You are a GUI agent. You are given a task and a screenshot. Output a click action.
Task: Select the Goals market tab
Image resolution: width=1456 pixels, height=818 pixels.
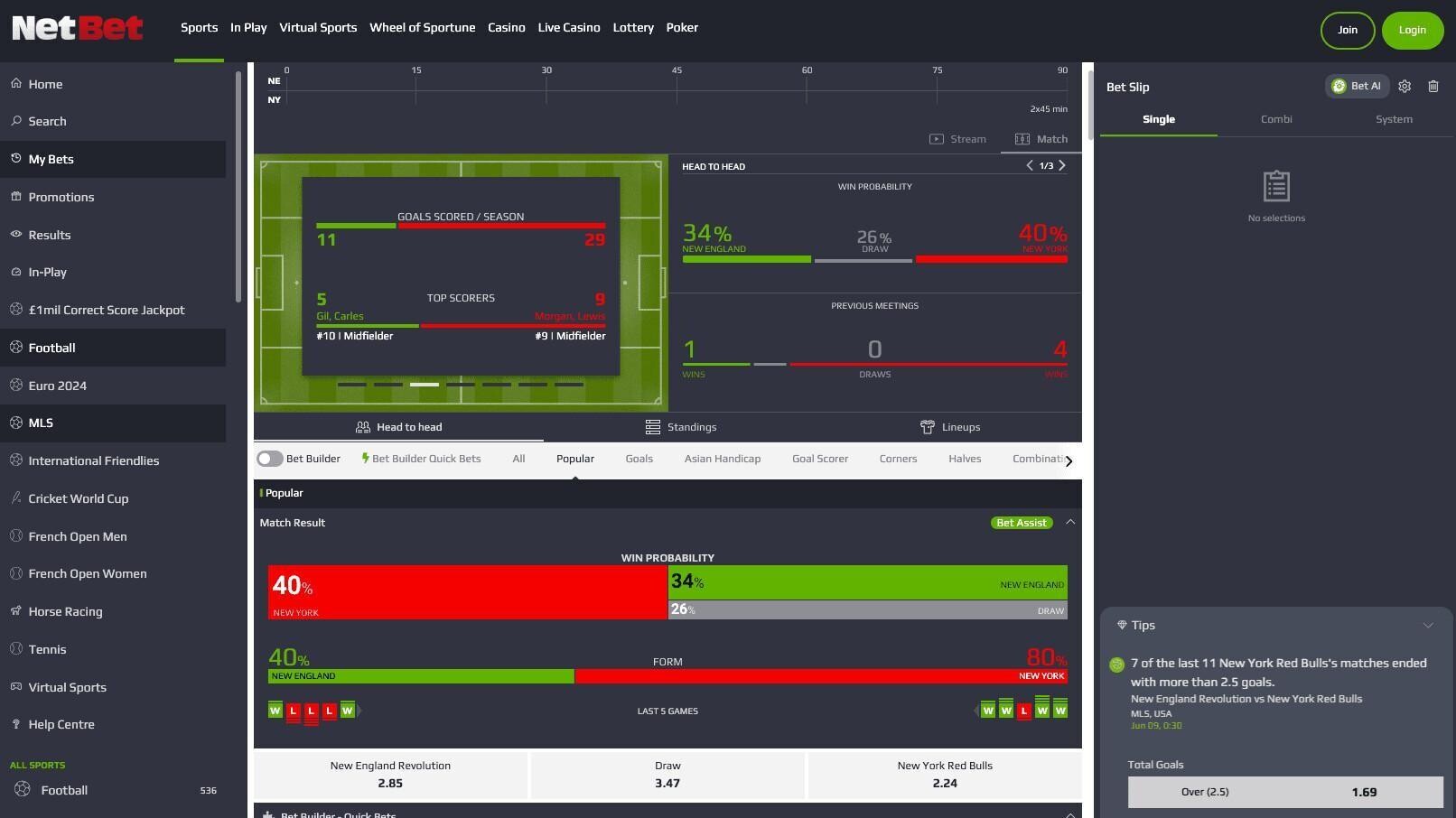(639, 459)
